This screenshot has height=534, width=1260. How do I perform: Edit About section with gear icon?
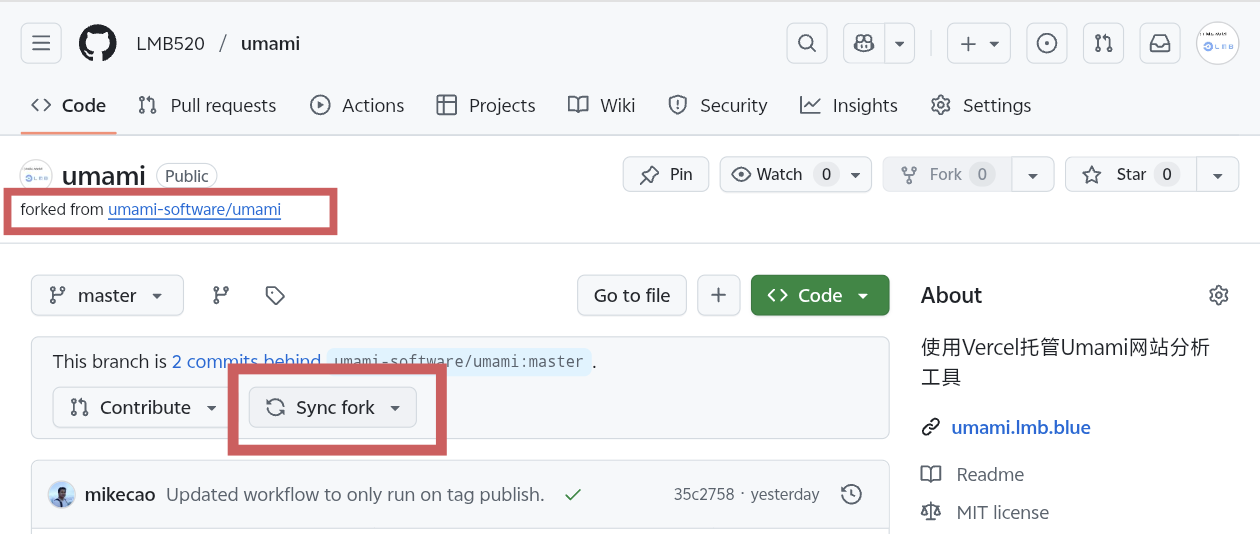coord(1218,295)
